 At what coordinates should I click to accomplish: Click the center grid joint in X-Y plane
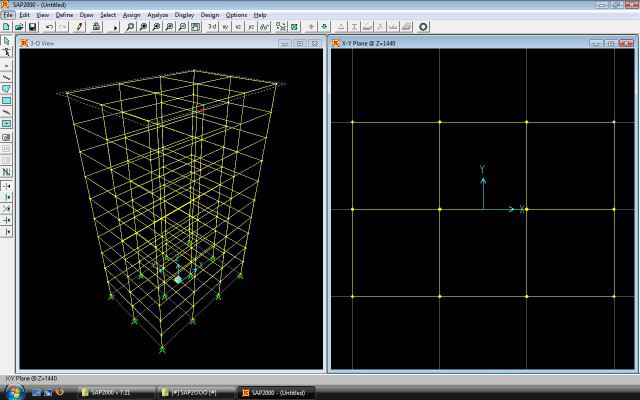440,209
